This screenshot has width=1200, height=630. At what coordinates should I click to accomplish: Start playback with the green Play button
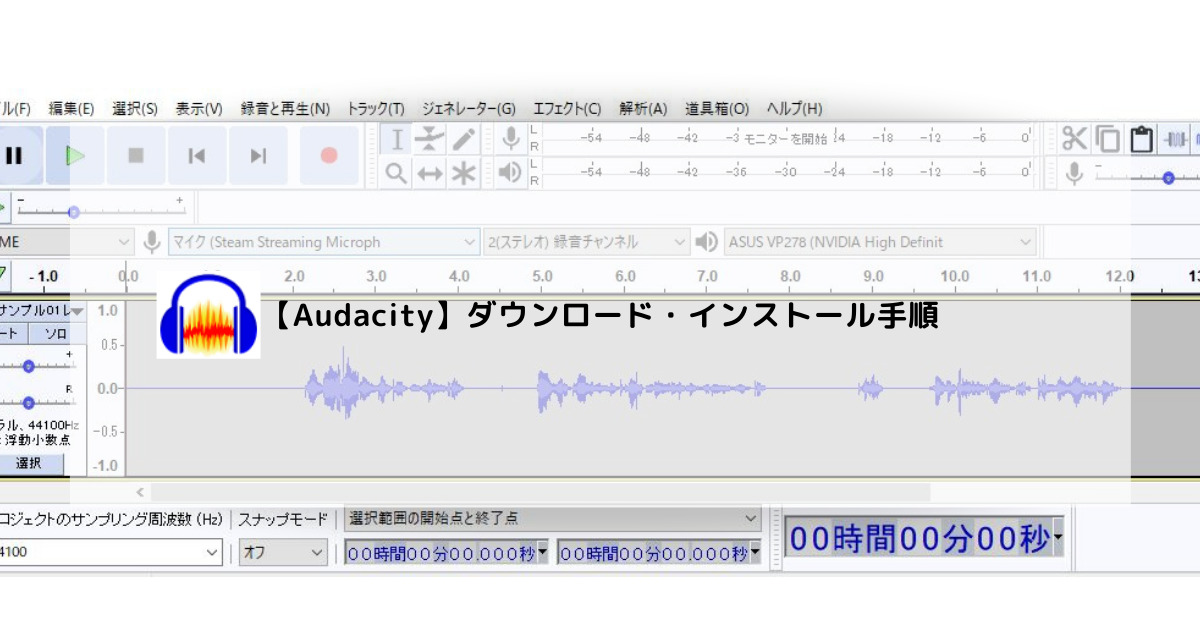[x=75, y=155]
